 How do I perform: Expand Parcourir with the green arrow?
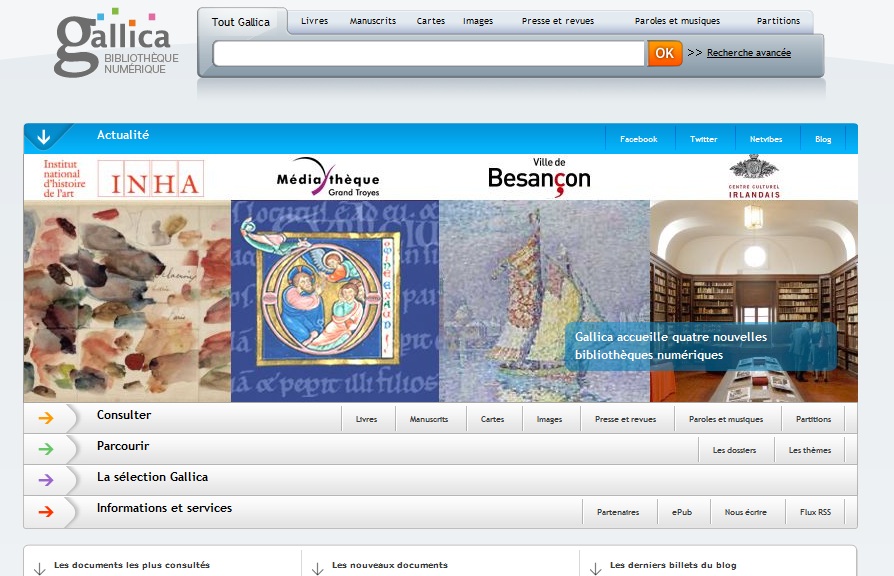click(46, 449)
